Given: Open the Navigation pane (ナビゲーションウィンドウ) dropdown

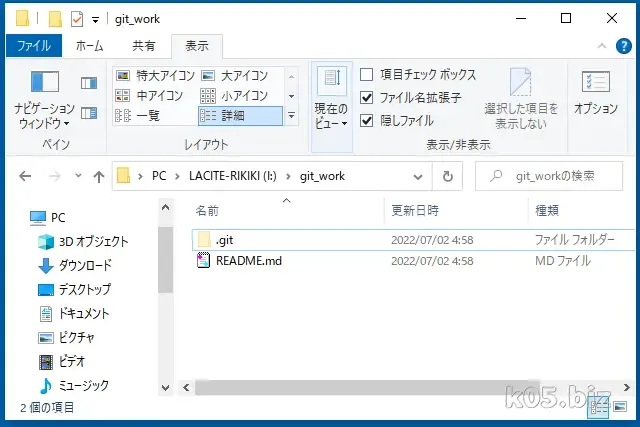Looking at the screenshot, I should (x=44, y=100).
